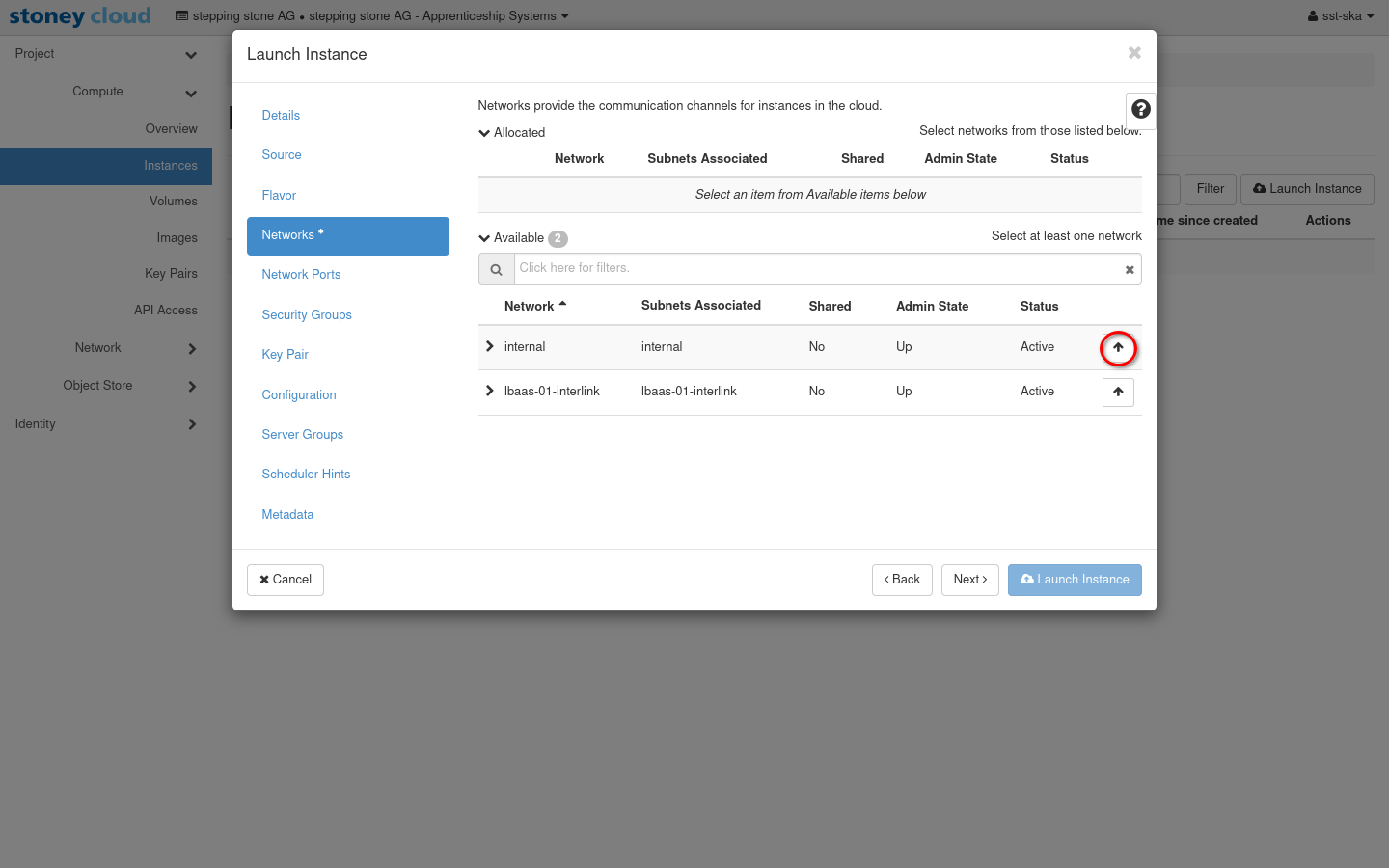Open the project selector dropdown
The image size is (1389, 868).
372,16
